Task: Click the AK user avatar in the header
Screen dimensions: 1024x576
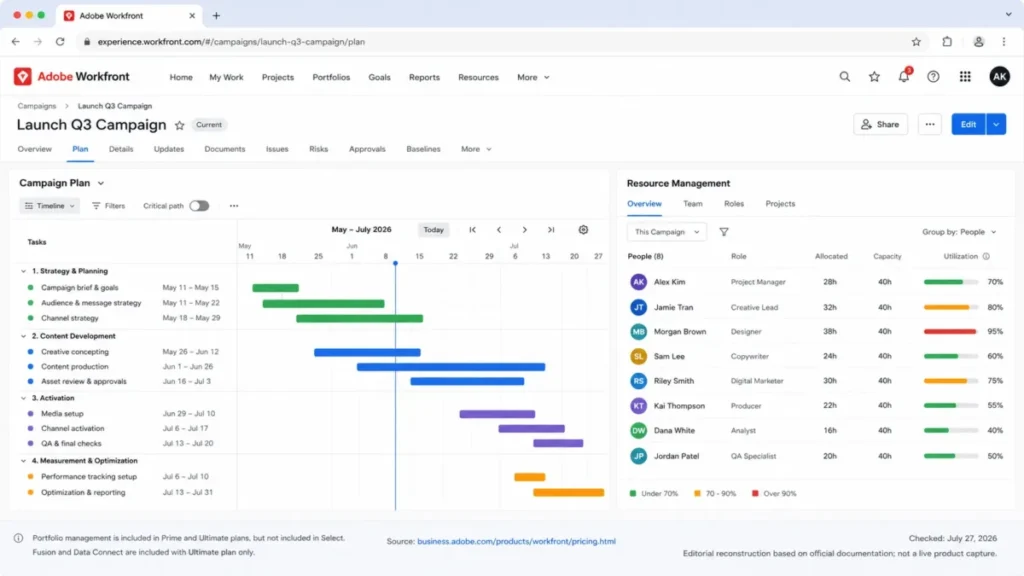Action: (x=999, y=76)
